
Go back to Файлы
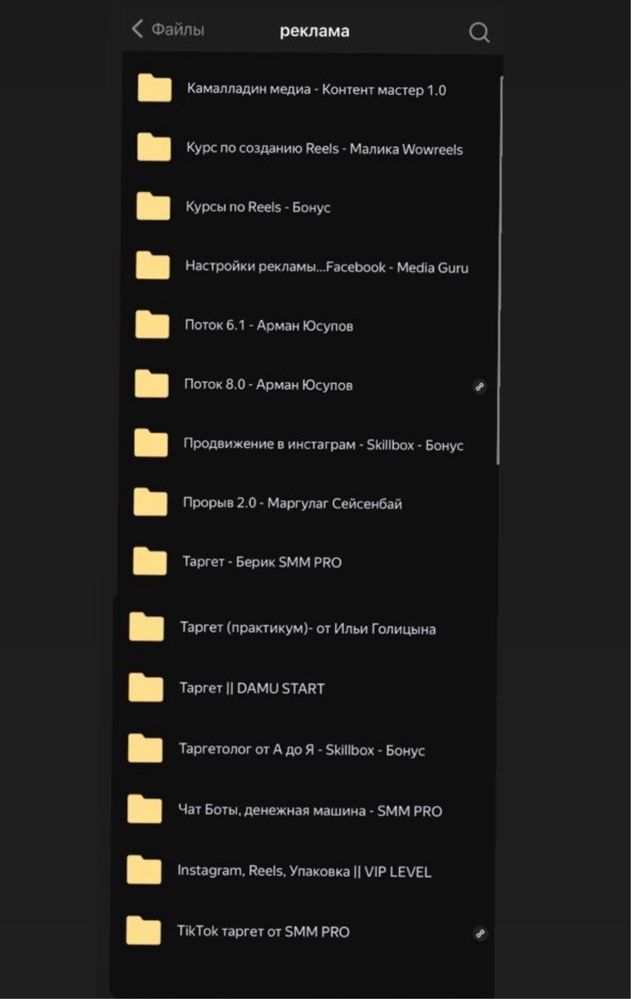point(168,29)
